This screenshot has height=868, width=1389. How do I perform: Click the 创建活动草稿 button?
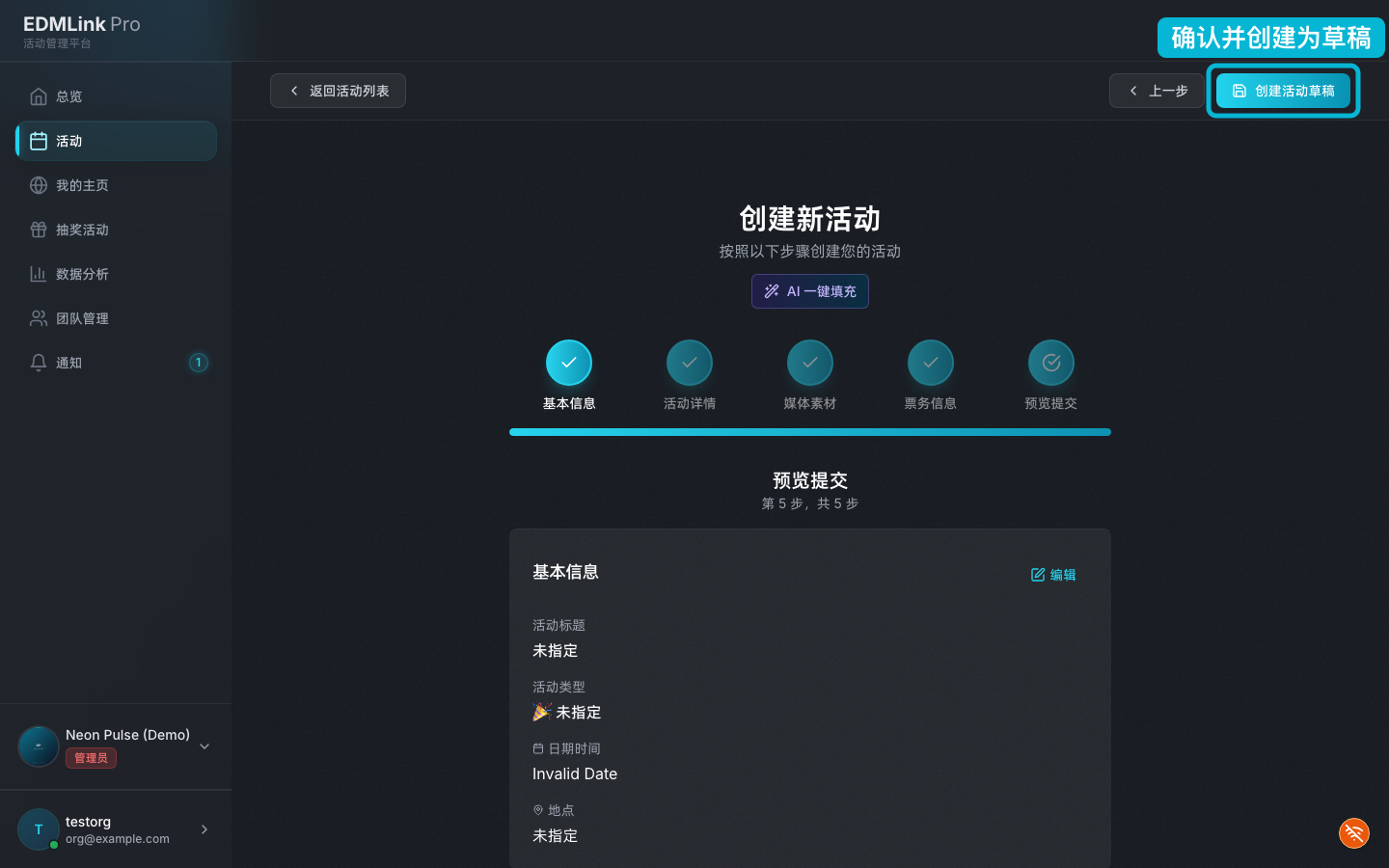pyautogui.click(x=1283, y=91)
